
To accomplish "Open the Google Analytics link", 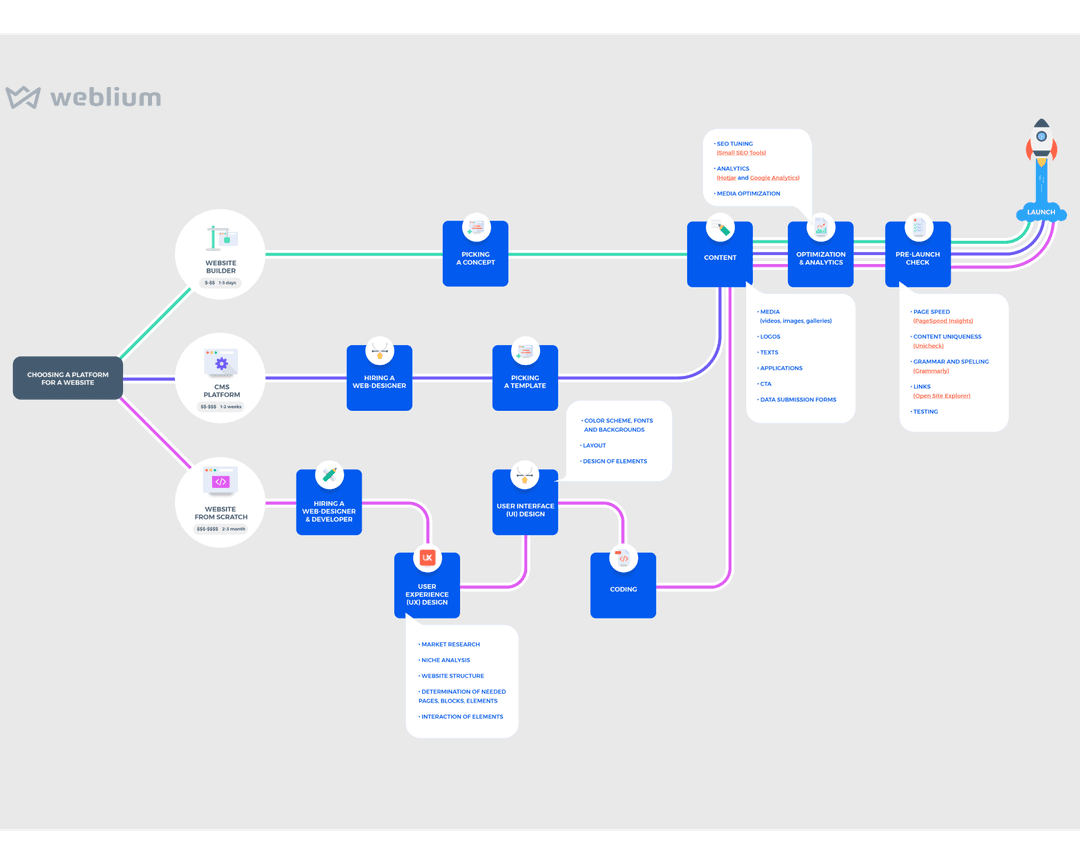I will (774, 178).
